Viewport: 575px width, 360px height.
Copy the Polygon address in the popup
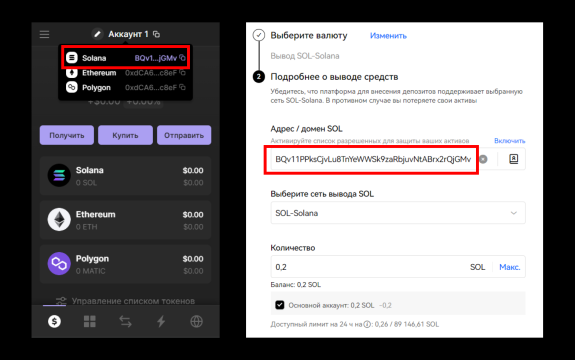182,87
